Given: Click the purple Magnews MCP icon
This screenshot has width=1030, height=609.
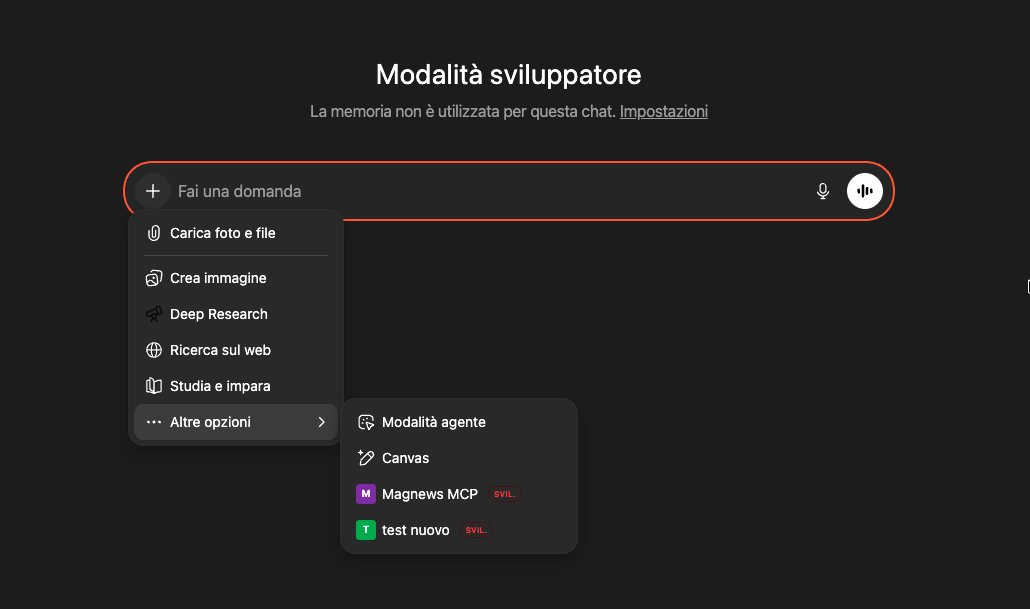Looking at the screenshot, I should point(366,494).
